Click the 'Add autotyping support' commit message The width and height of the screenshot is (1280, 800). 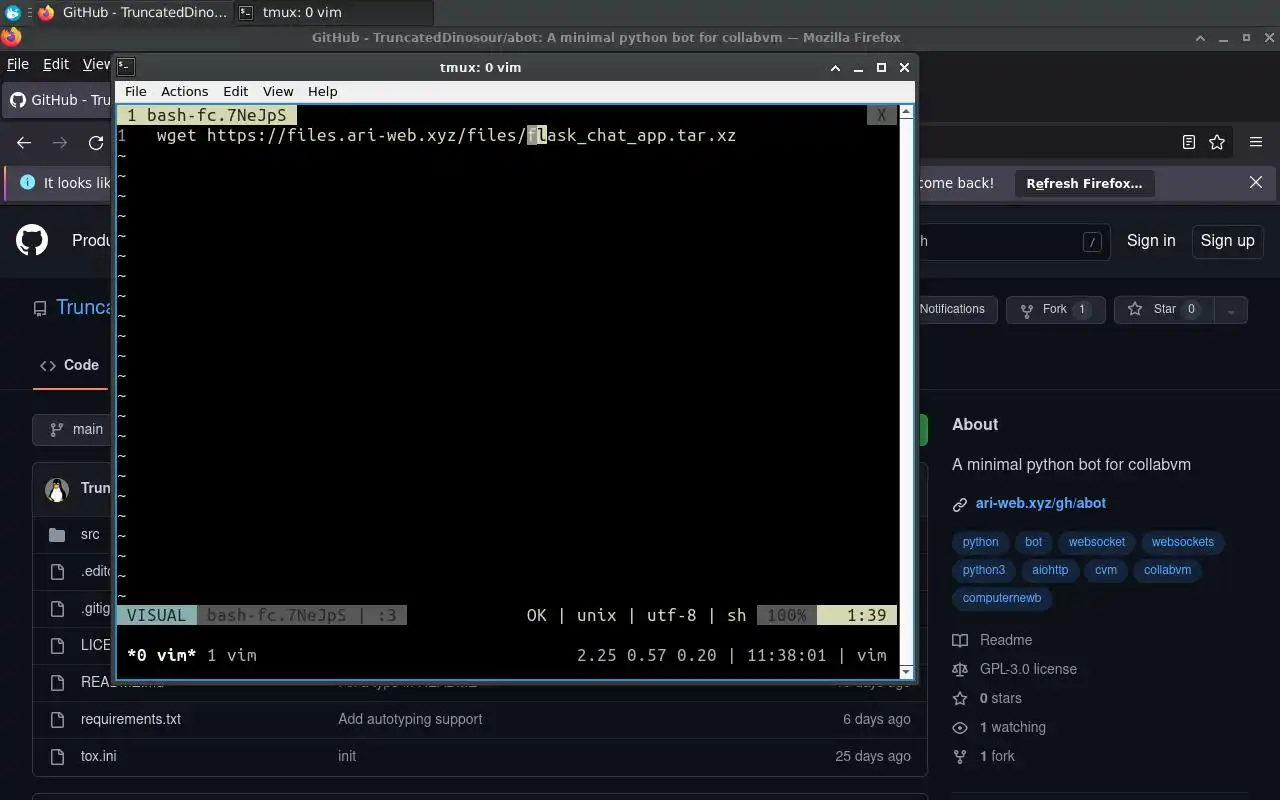click(410, 719)
